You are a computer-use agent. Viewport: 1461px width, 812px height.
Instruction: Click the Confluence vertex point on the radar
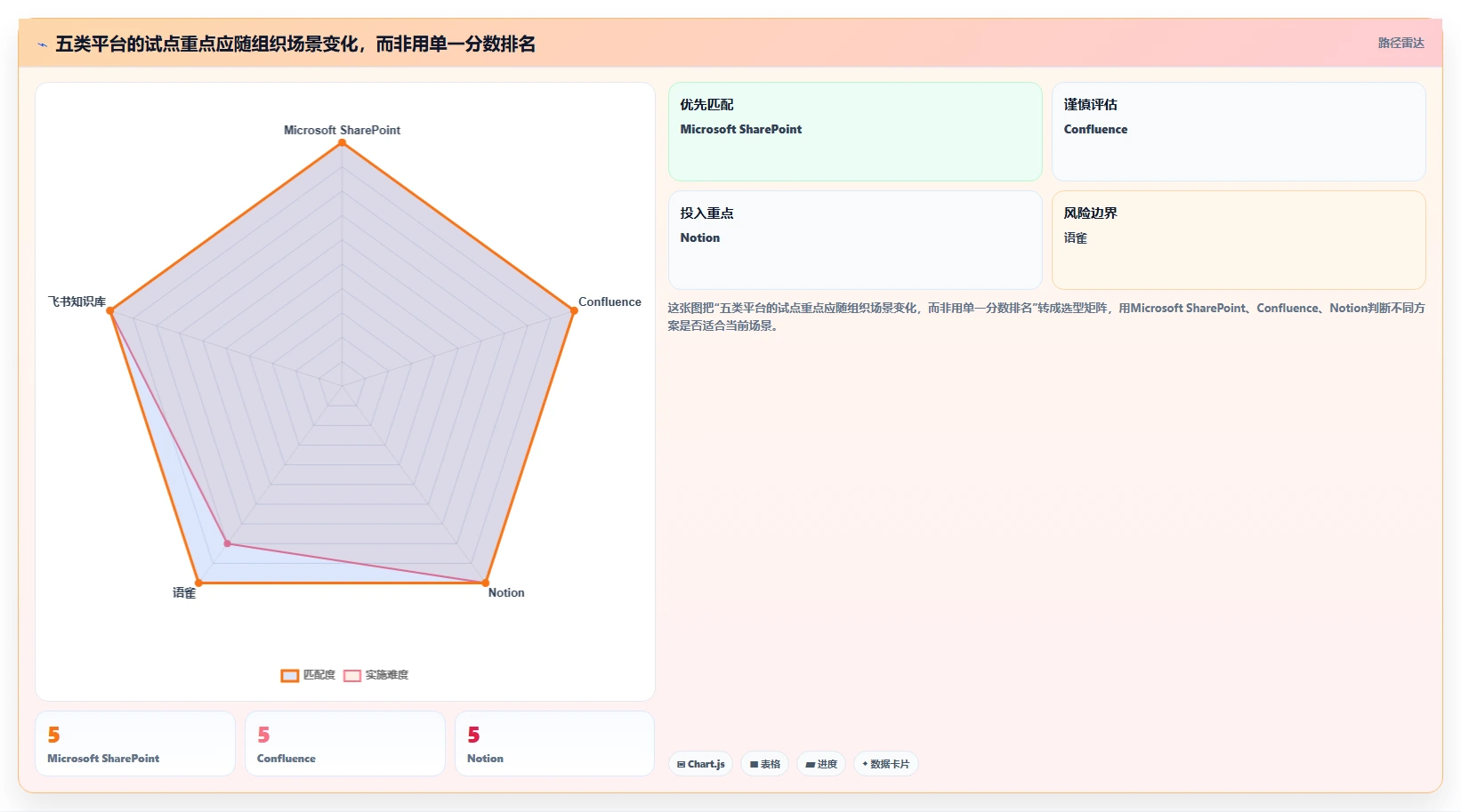pos(574,310)
